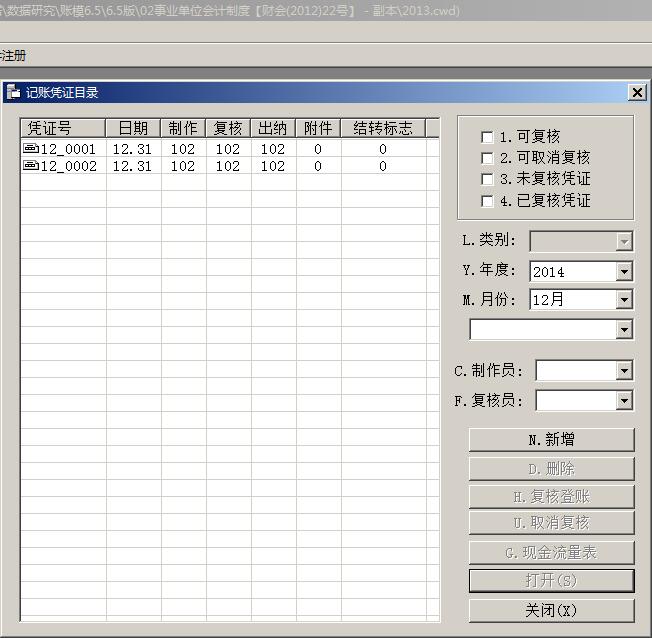Click the voucher icon beside 12_0002
The height and width of the screenshot is (638, 652).
30,167
